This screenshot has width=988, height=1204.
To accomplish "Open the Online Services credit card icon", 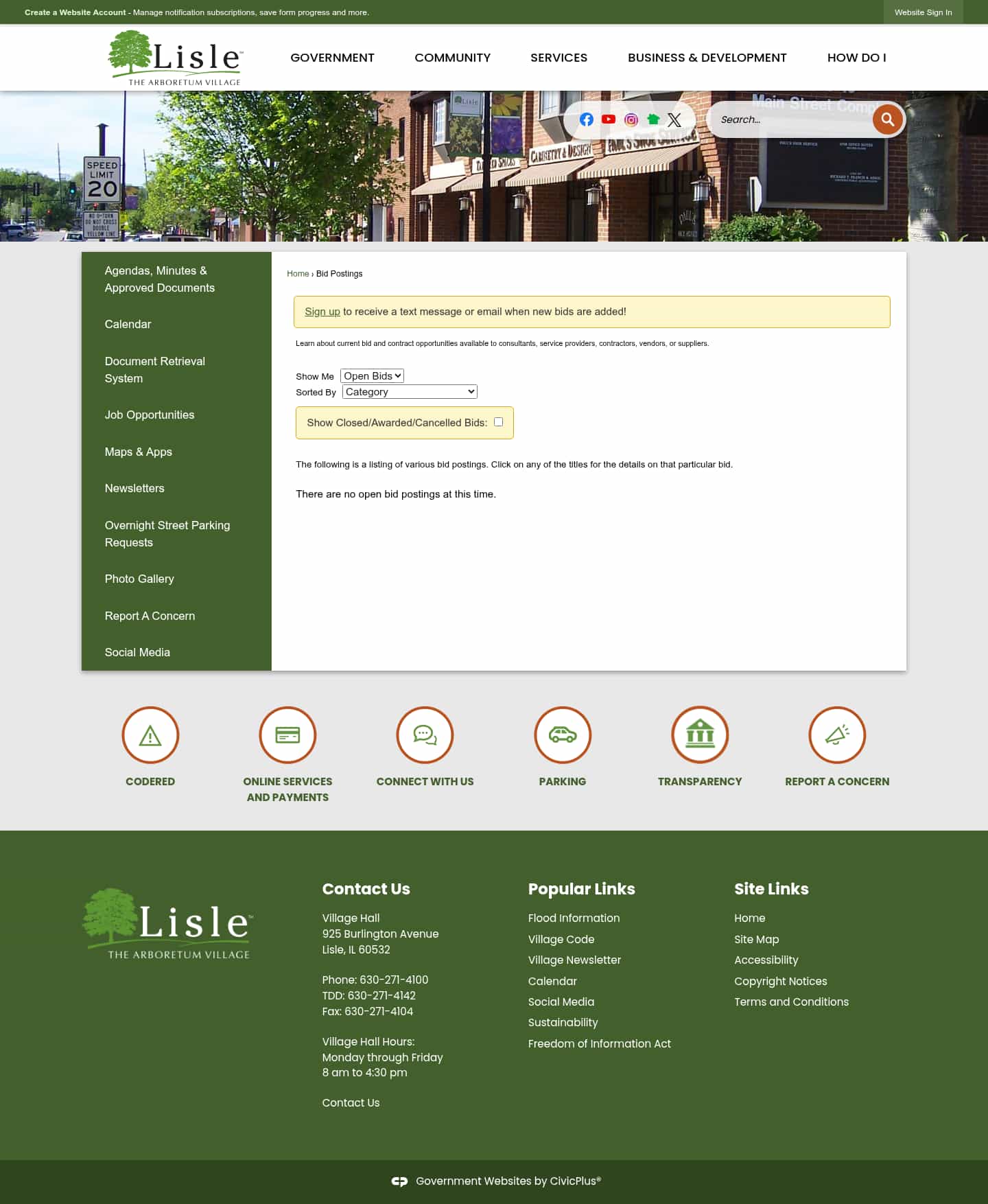I will click(287, 734).
